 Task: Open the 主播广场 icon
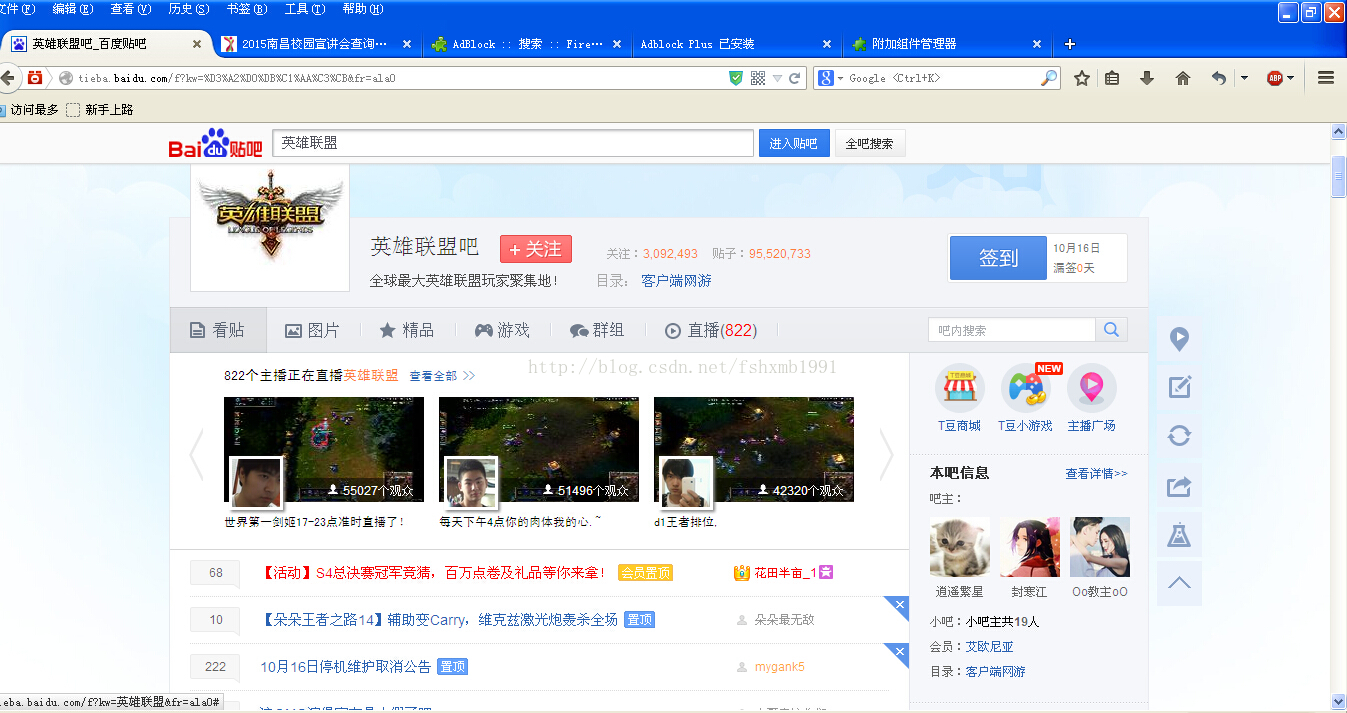tap(1091, 388)
